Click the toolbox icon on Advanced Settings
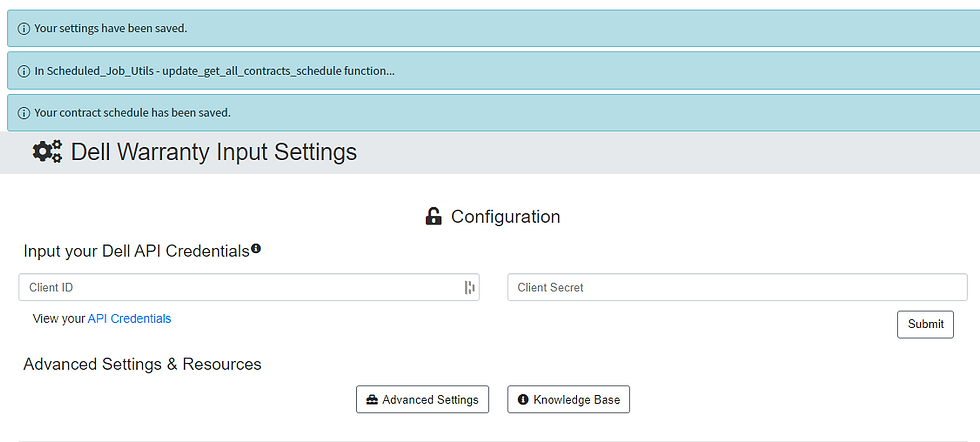 tap(372, 400)
